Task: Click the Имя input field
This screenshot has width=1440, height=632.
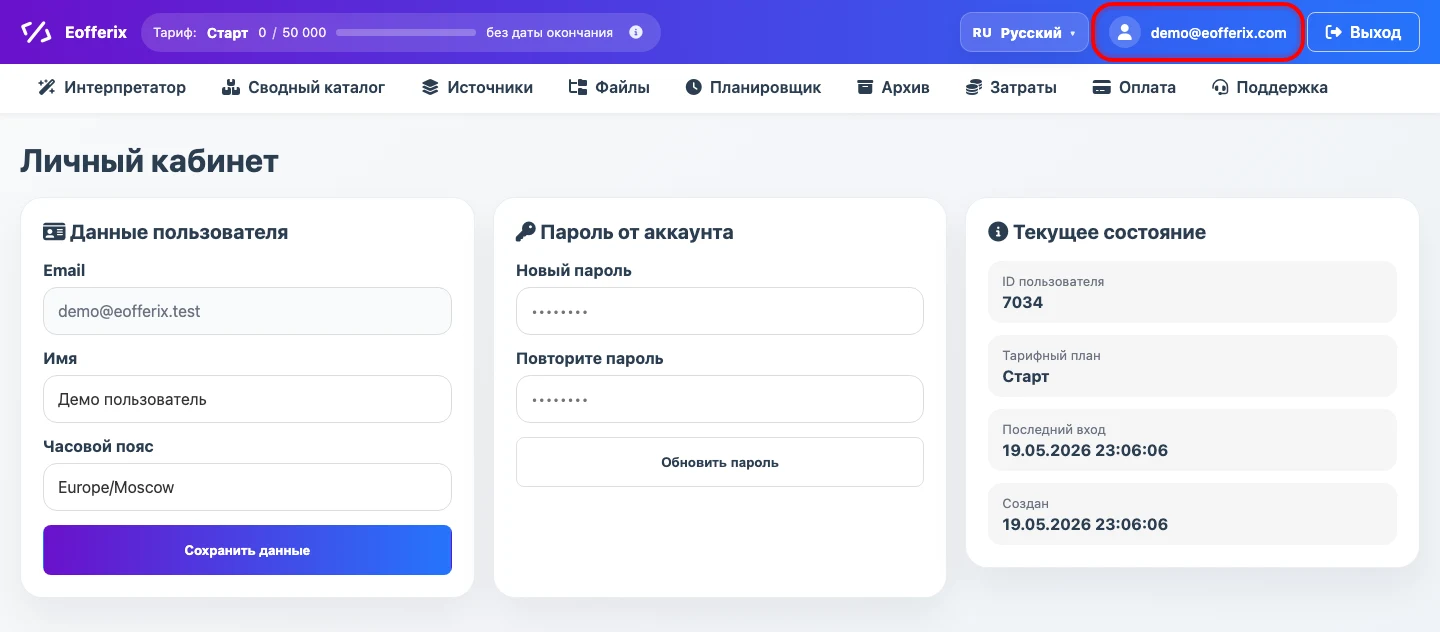Action: (247, 399)
